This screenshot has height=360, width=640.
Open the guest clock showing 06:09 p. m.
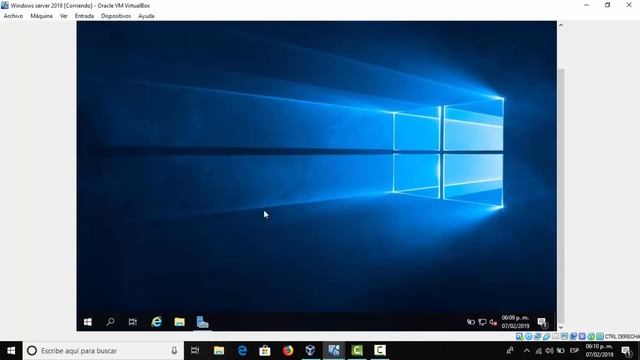pos(515,322)
